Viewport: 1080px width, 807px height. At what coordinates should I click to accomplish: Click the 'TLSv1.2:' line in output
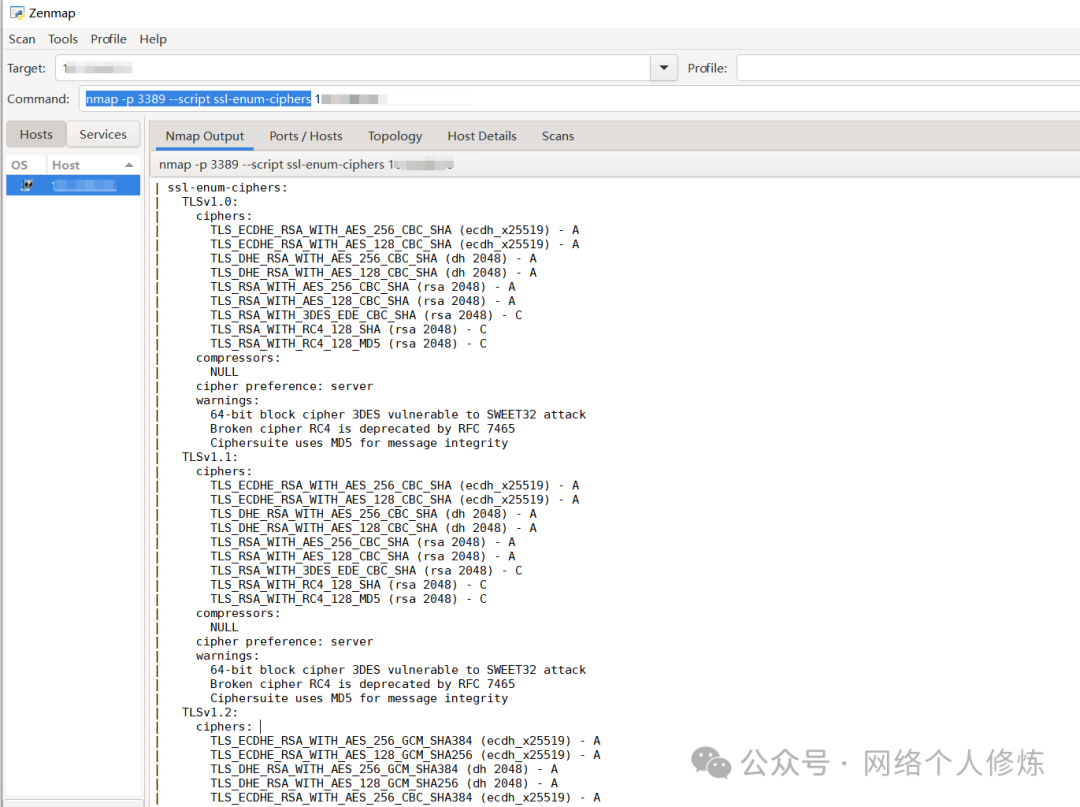209,713
